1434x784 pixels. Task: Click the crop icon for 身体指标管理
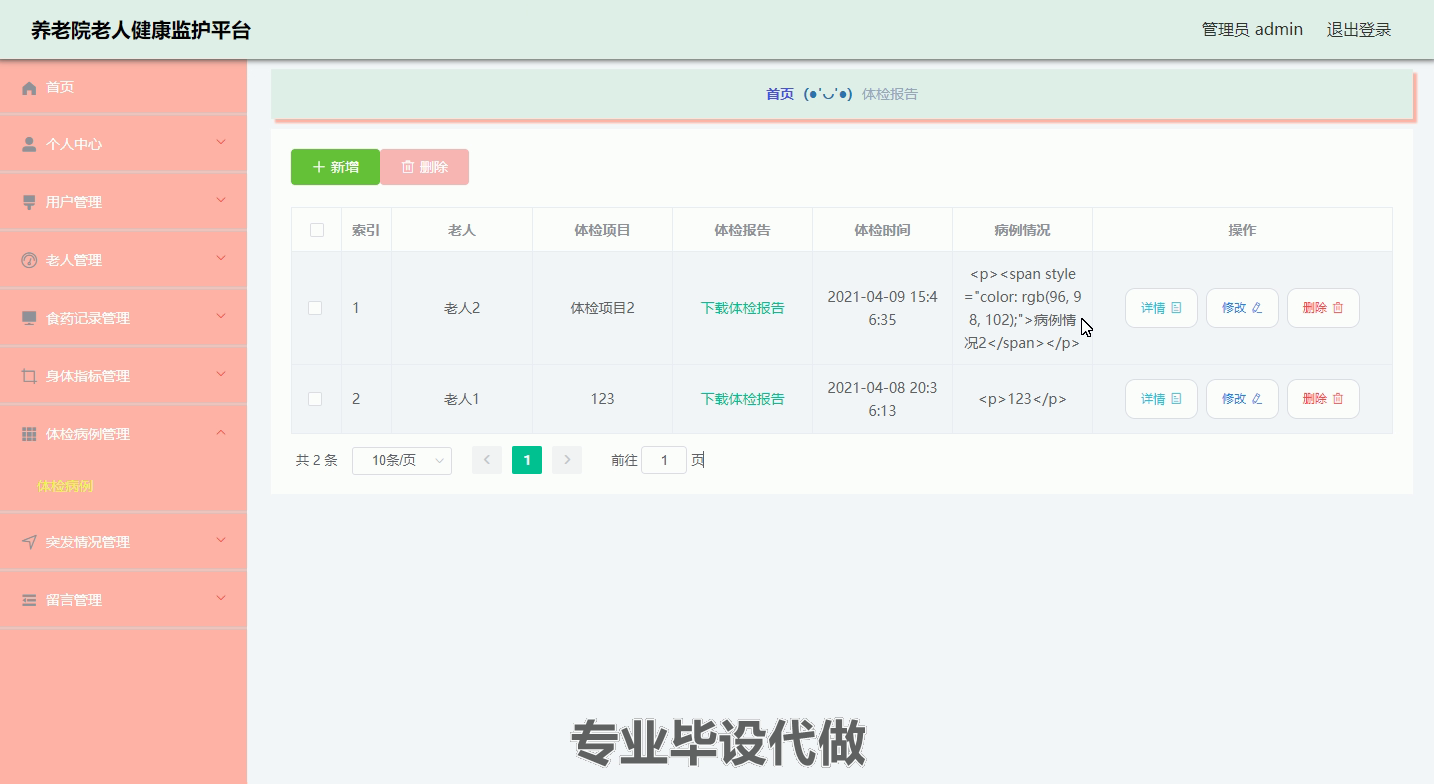pyautogui.click(x=29, y=376)
